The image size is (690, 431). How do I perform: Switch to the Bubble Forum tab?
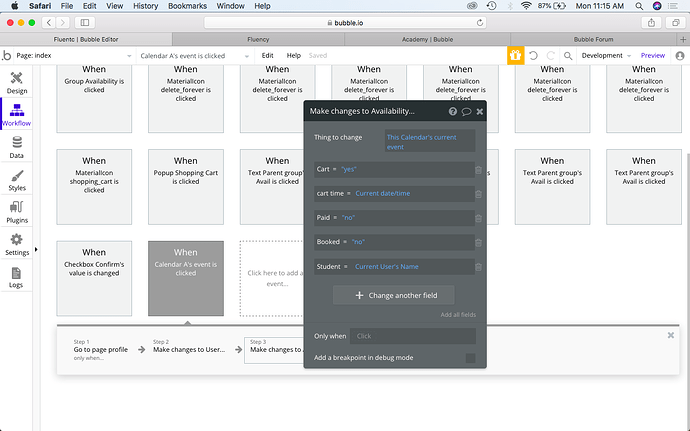593,39
